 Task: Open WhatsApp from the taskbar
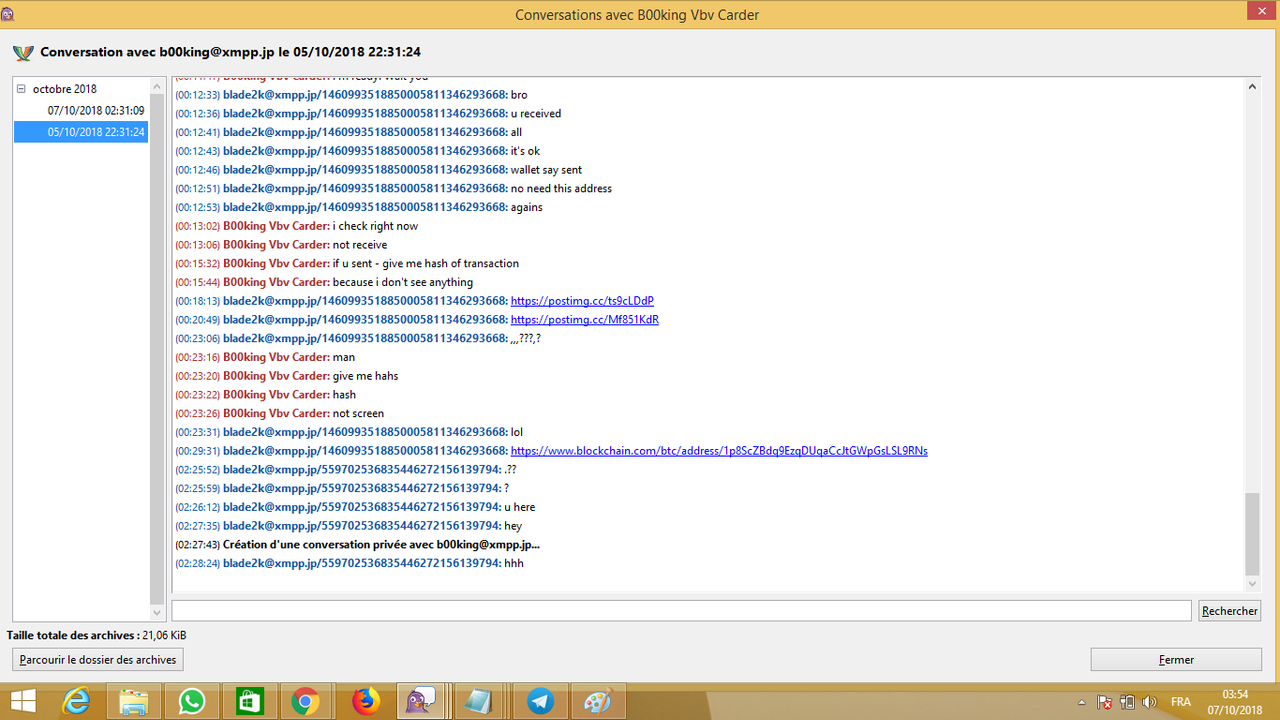(x=191, y=702)
